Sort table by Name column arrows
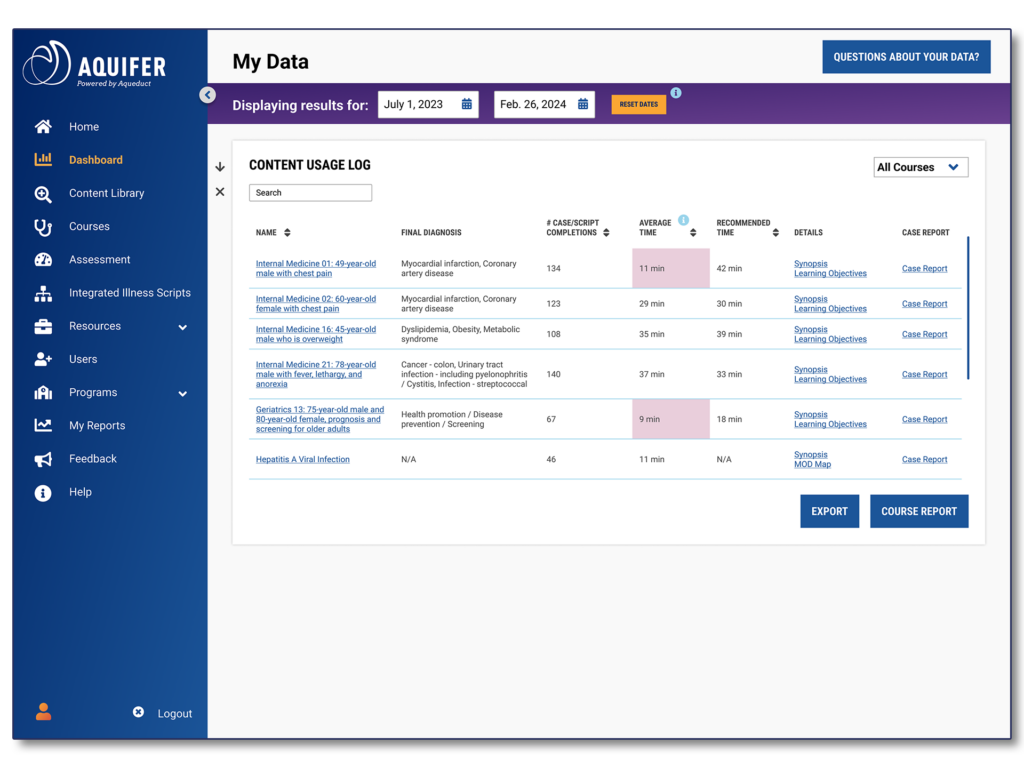1024x768 pixels. [287, 233]
